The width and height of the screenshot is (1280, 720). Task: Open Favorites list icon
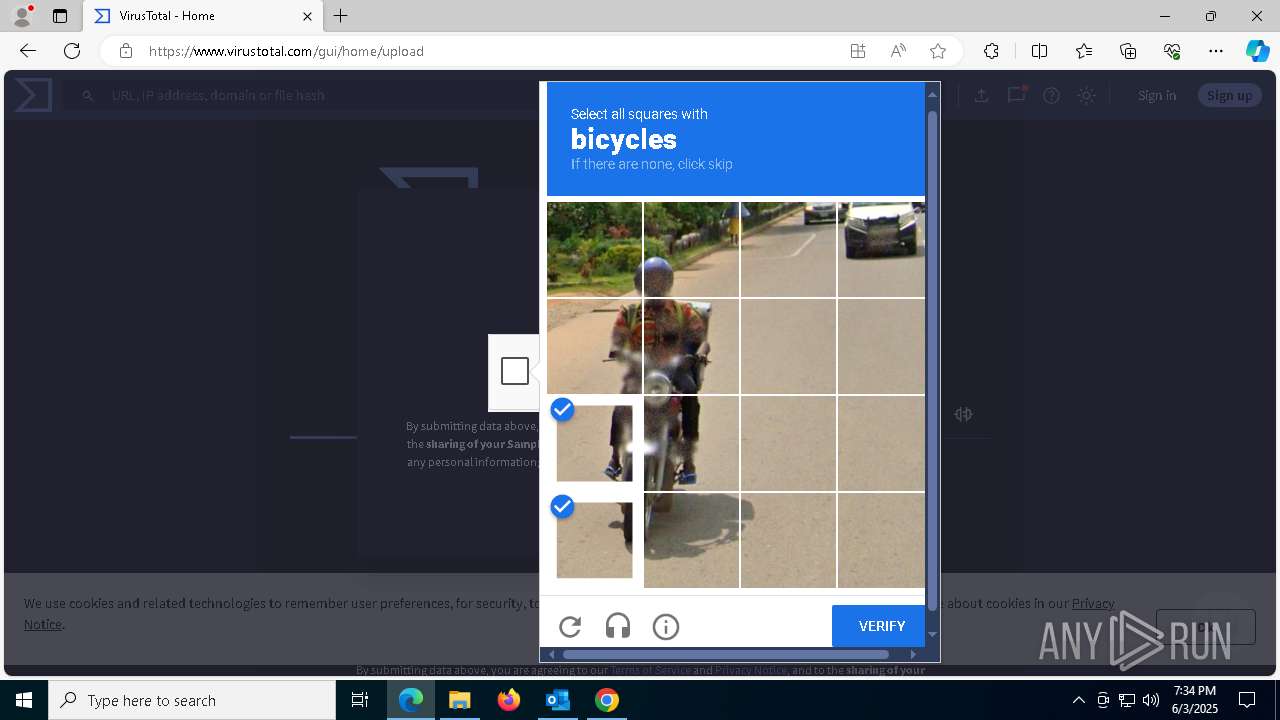tap(1084, 51)
